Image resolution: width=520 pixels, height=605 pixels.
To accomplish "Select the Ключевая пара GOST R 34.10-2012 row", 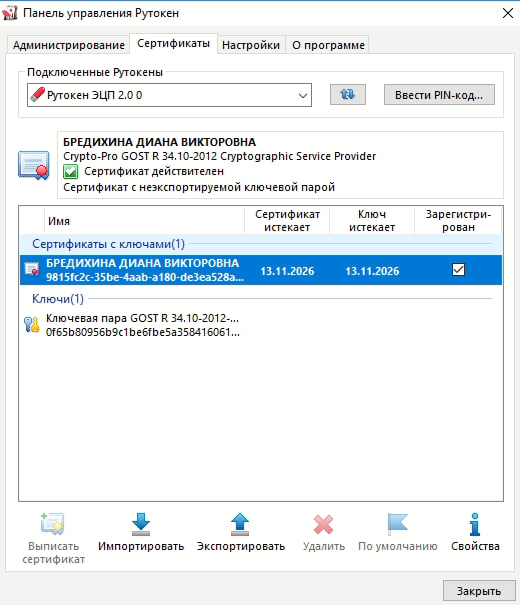I will (261, 325).
